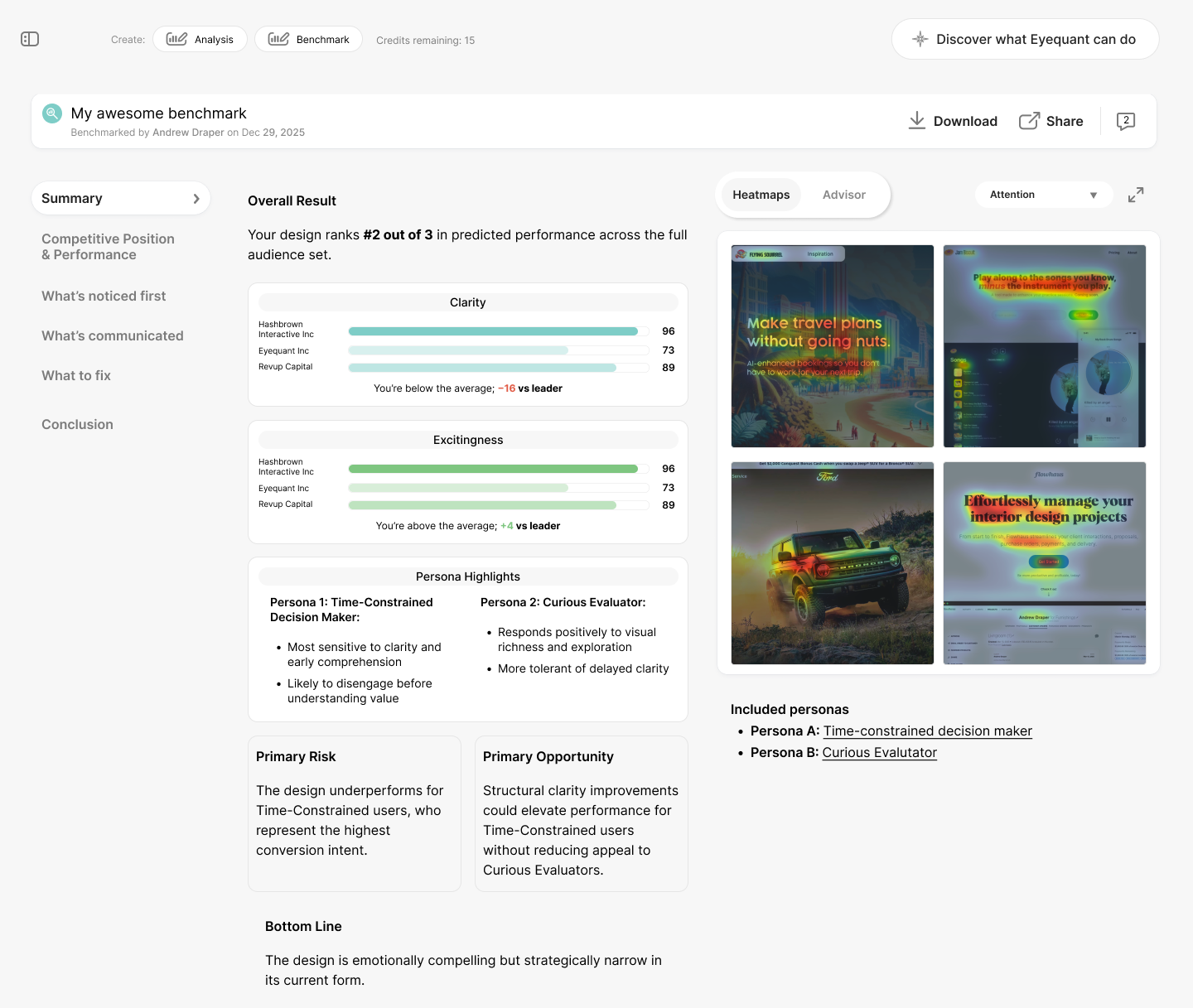Screen dimensions: 1193x1008
Task: Open Curious Evalutator persona link
Action: click(880, 752)
